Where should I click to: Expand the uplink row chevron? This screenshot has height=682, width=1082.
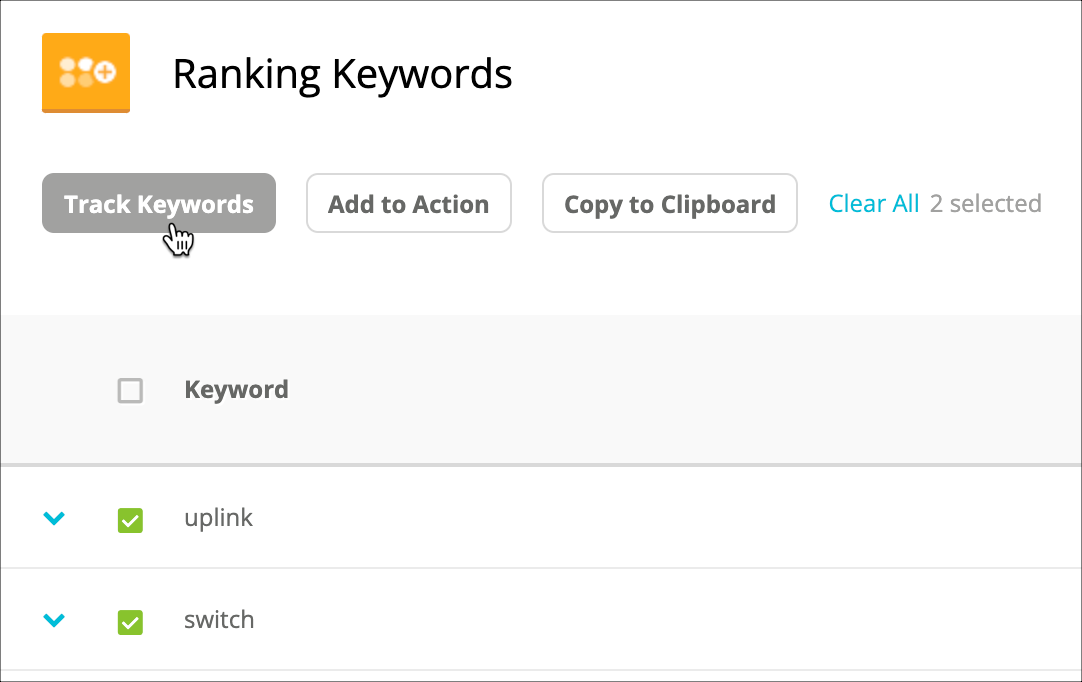[x=54, y=519]
